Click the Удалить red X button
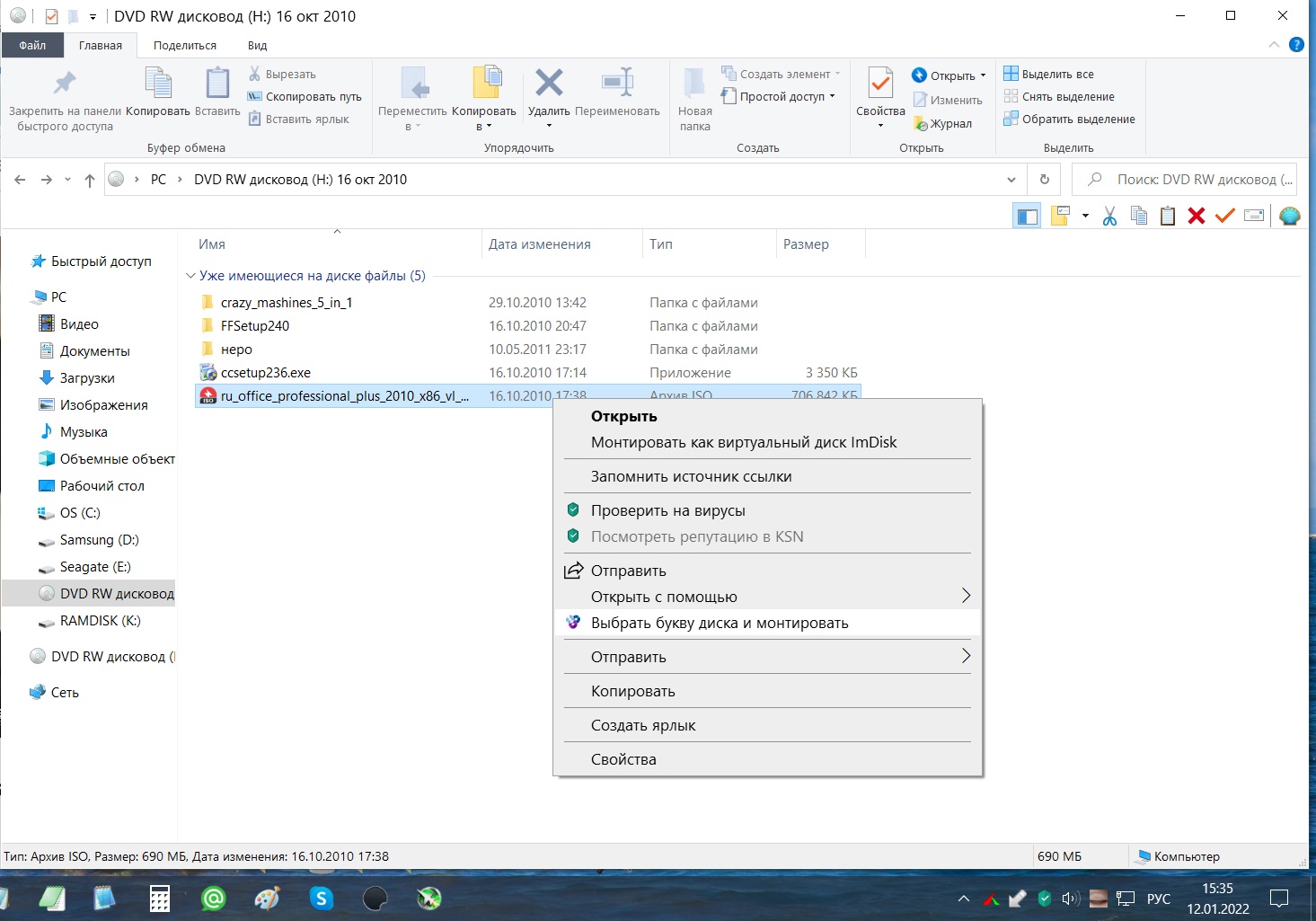The image size is (1316, 921). pos(549,84)
